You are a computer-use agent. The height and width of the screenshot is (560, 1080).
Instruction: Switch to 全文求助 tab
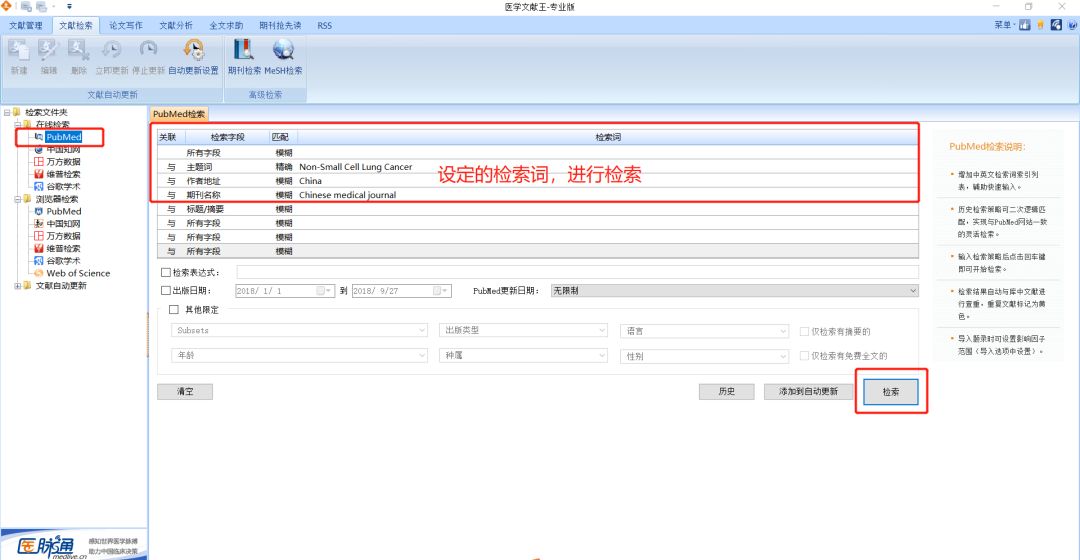point(226,25)
